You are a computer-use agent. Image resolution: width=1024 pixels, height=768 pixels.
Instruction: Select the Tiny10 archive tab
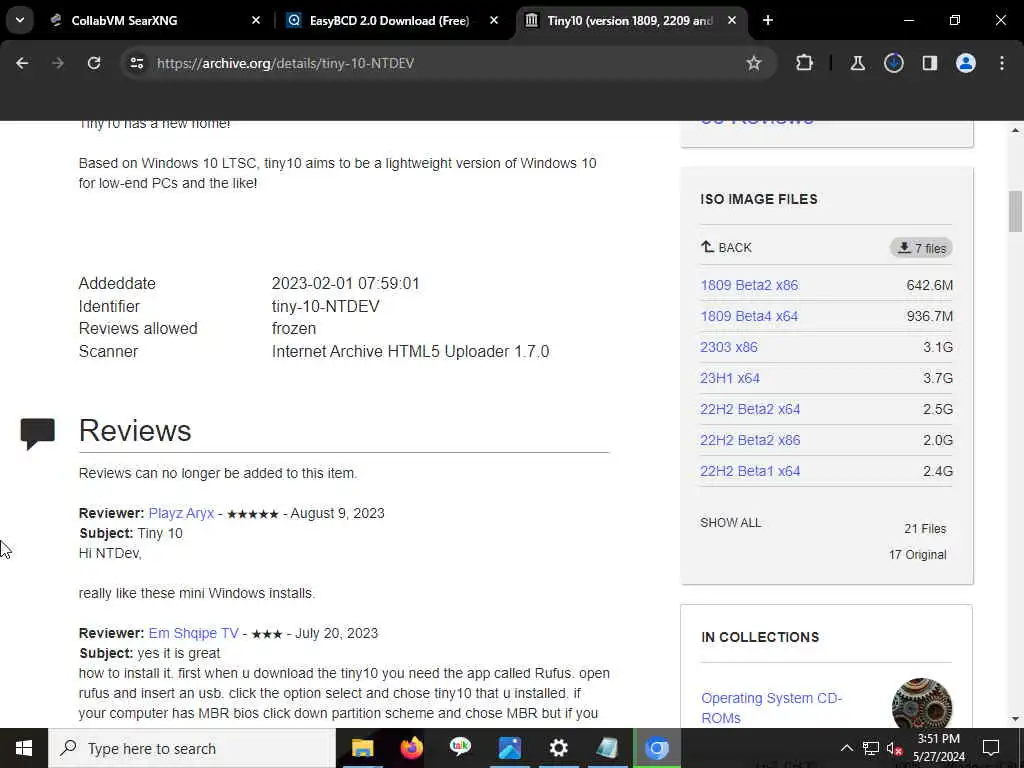[x=630, y=20]
